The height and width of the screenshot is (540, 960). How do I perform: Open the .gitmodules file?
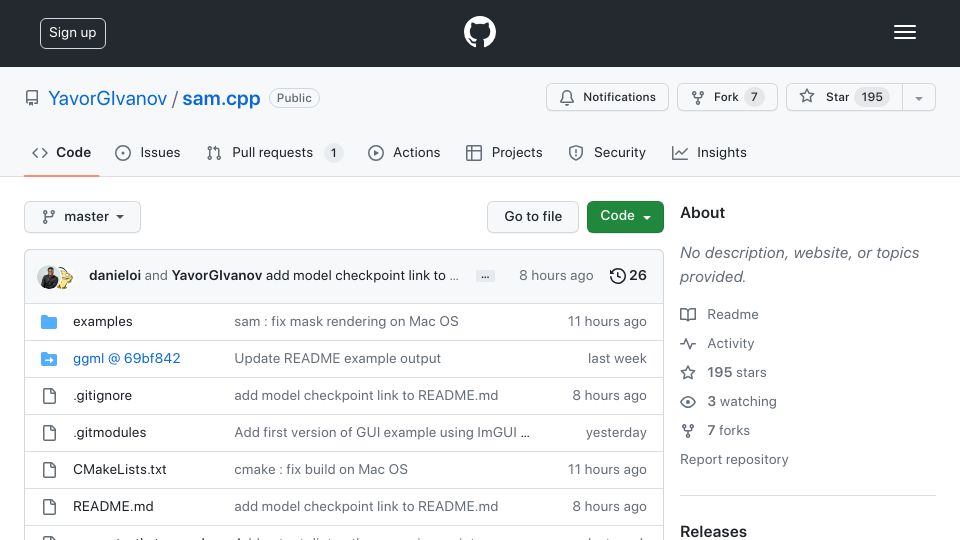[x=110, y=432]
